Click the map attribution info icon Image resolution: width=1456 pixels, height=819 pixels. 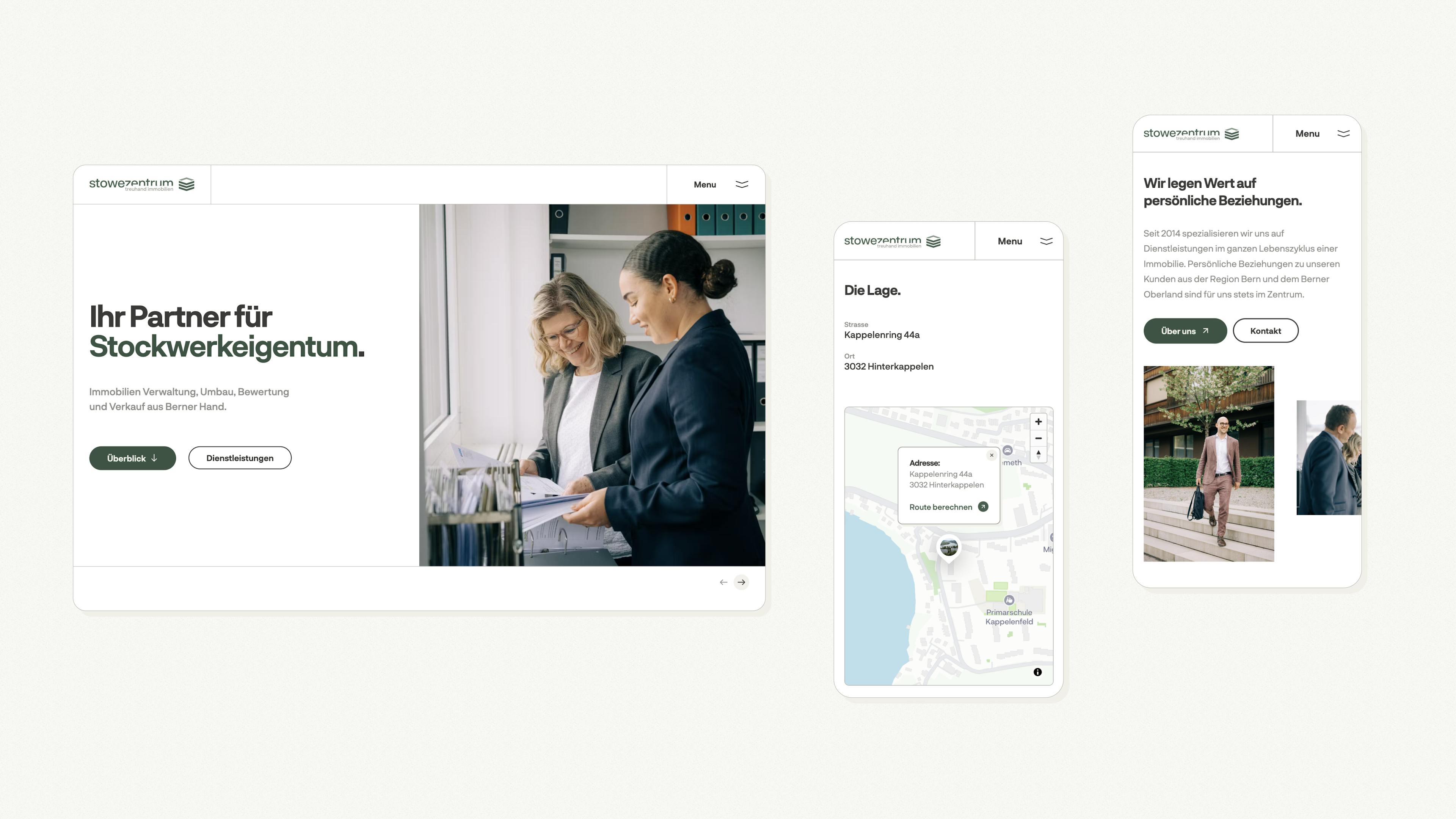point(1037,672)
